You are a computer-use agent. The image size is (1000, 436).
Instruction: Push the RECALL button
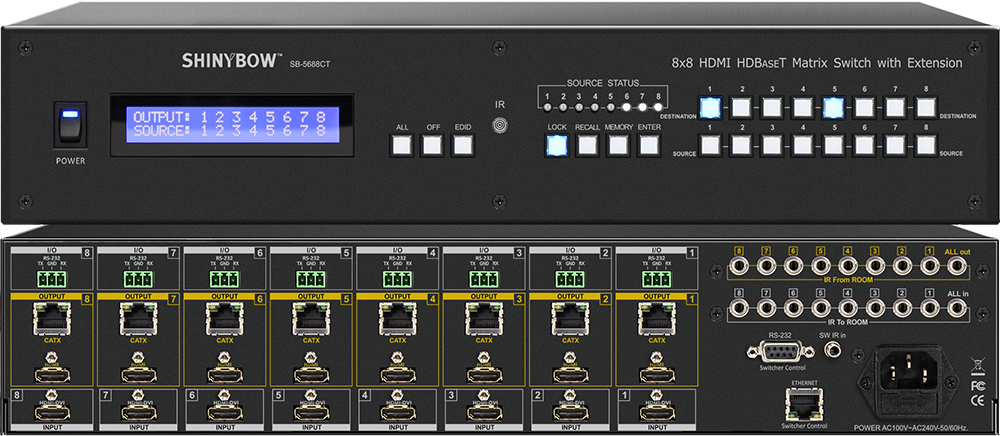[587, 145]
